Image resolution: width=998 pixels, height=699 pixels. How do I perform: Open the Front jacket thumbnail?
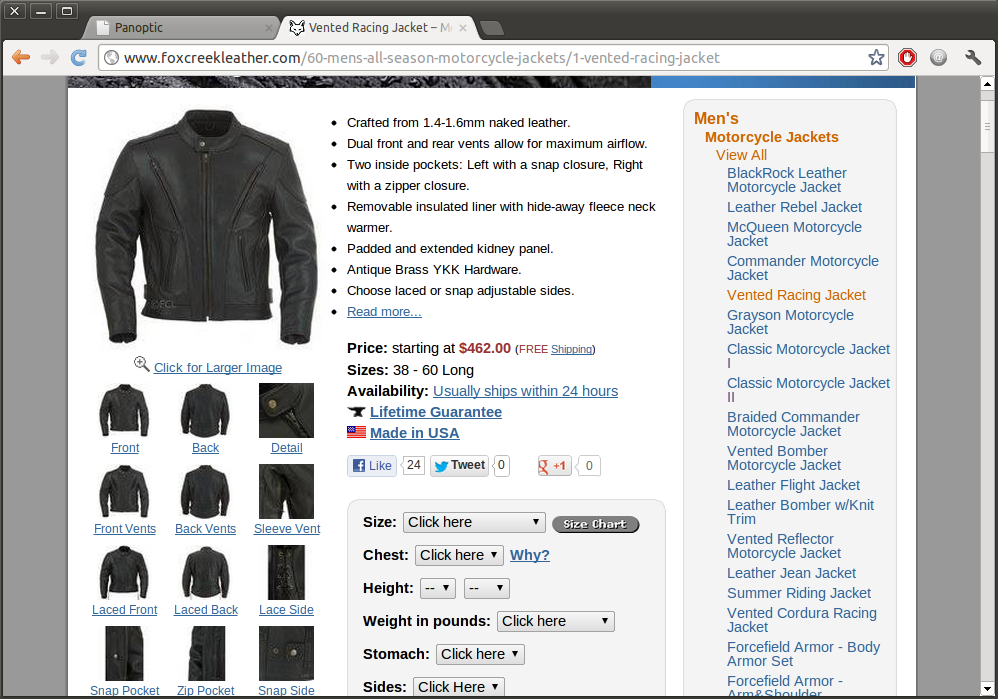coord(124,411)
